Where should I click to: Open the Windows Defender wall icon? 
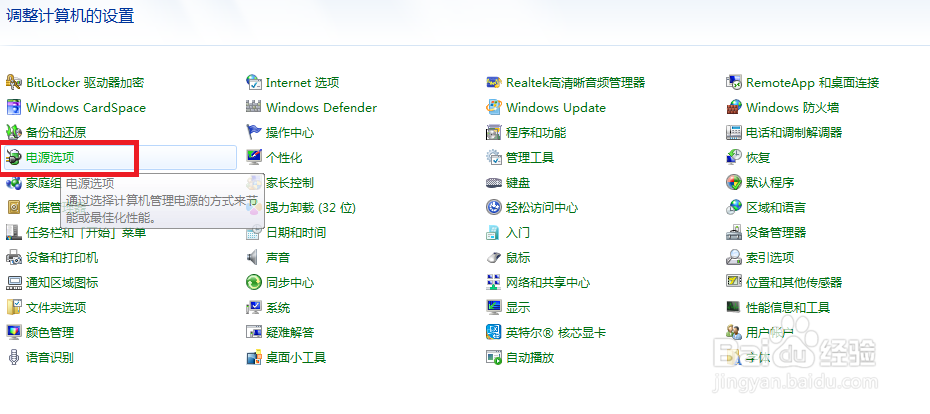point(254,107)
